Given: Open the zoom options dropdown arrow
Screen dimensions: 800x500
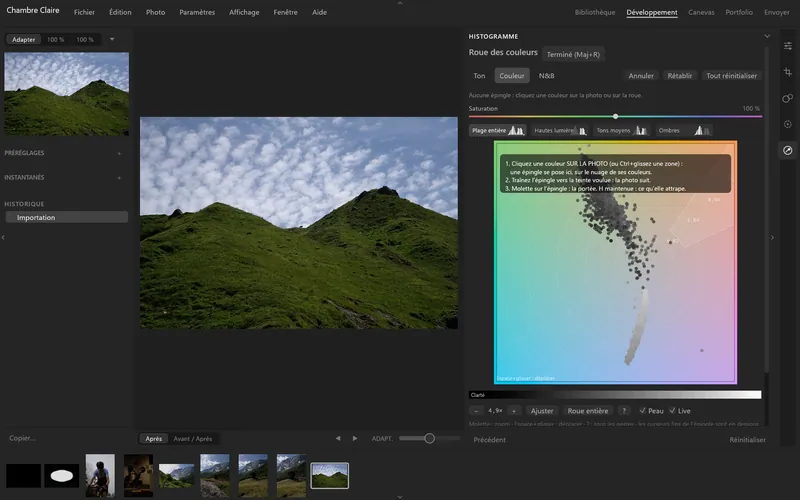Looking at the screenshot, I should [x=112, y=39].
